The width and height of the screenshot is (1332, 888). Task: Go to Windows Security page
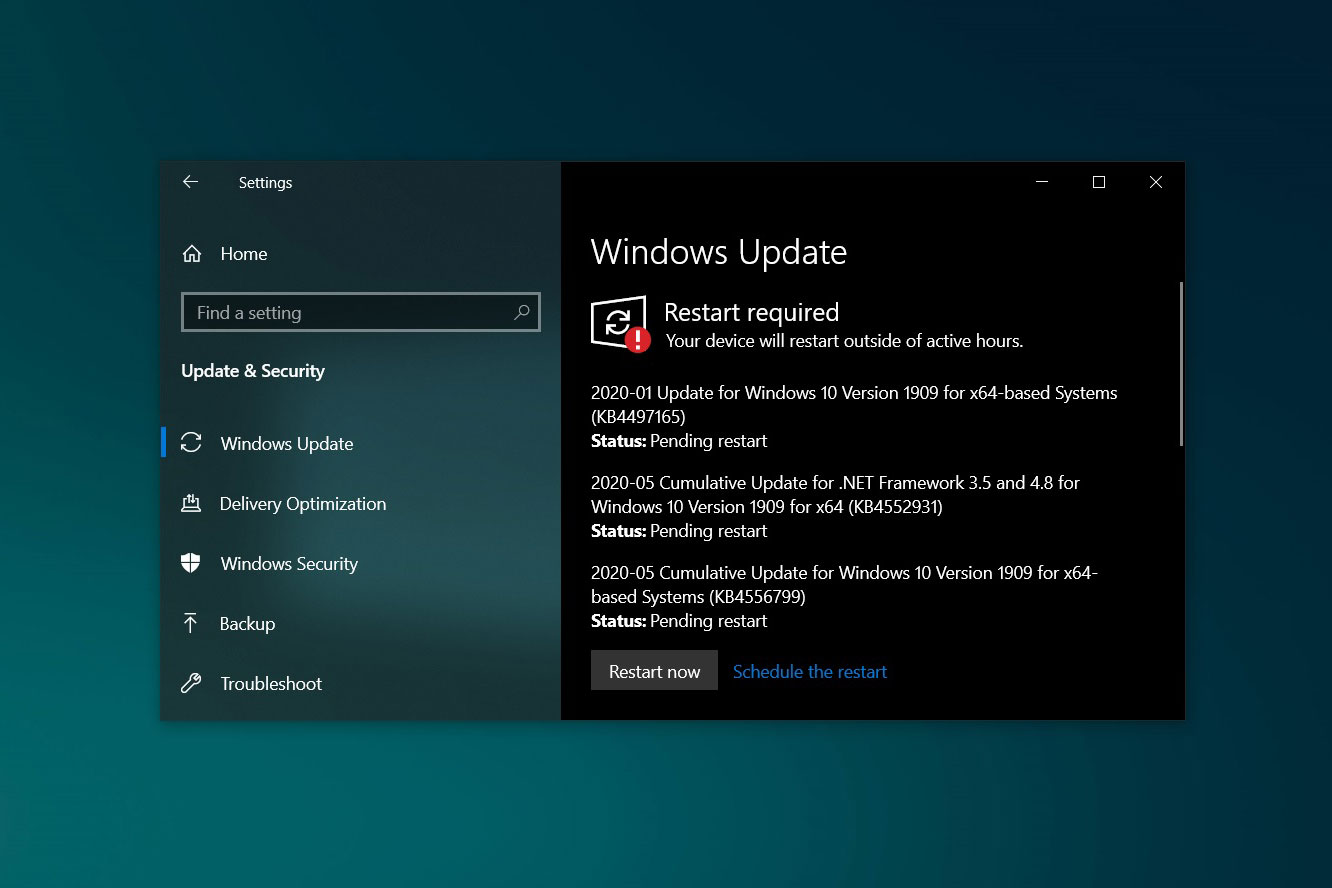pyautogui.click(x=360, y=563)
